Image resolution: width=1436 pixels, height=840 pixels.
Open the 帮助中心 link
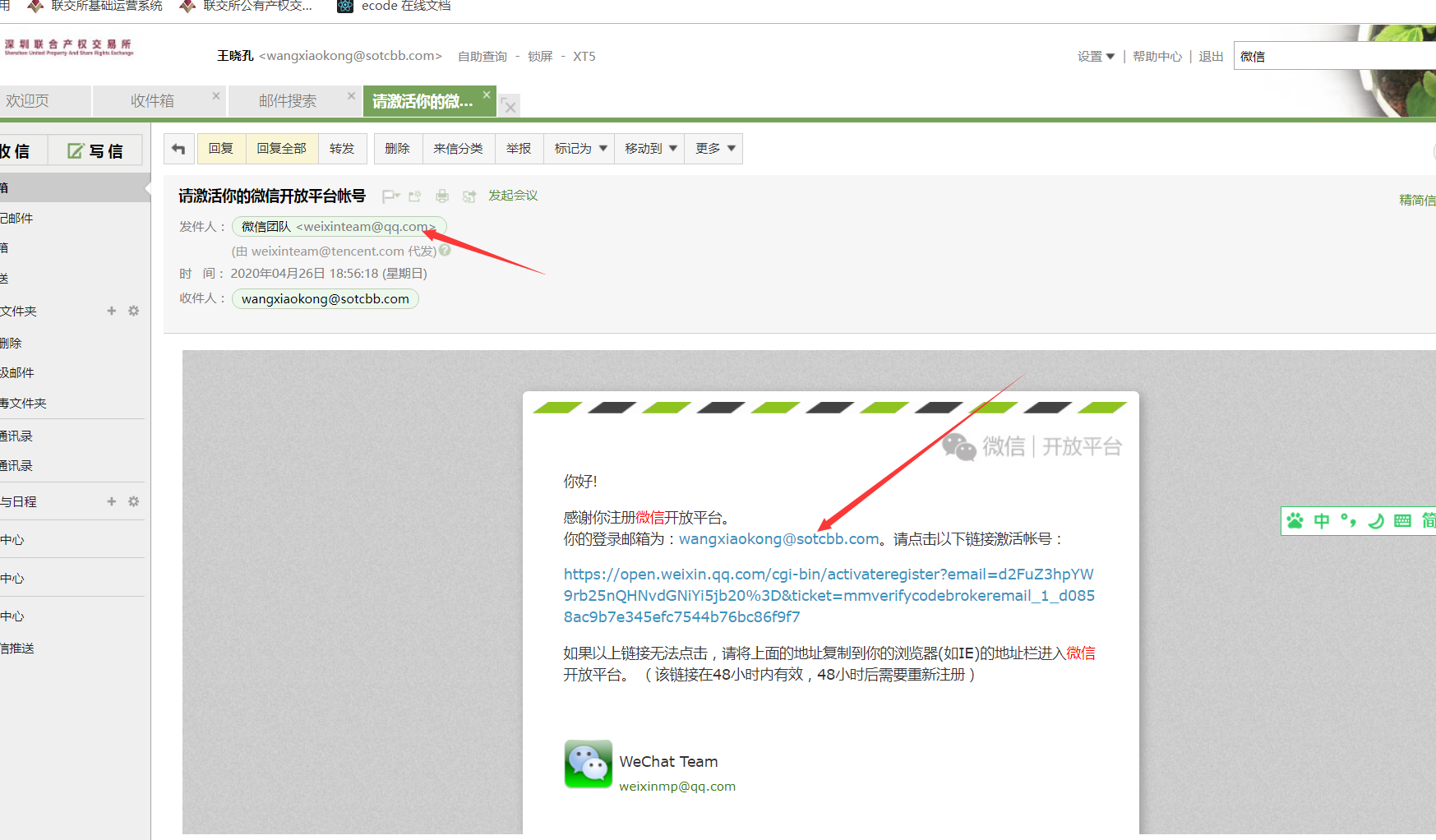point(1157,57)
